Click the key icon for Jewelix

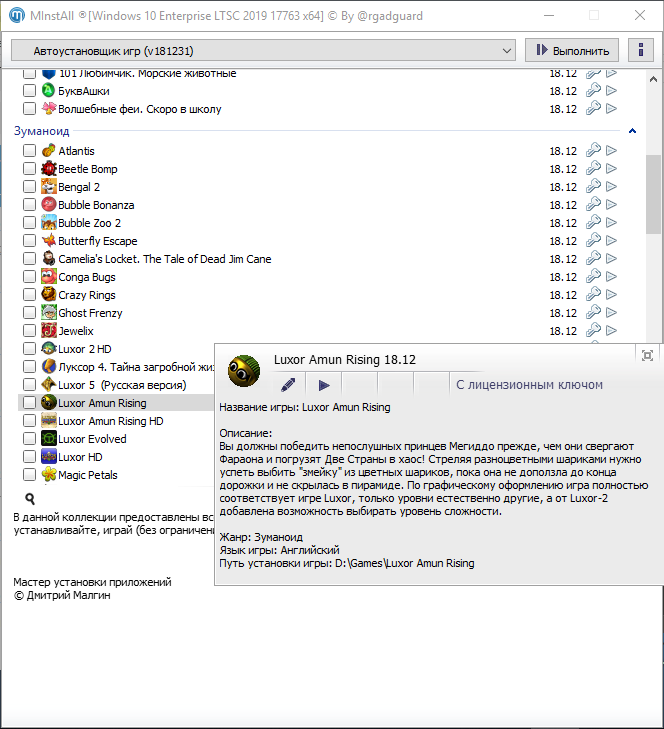coord(593,331)
